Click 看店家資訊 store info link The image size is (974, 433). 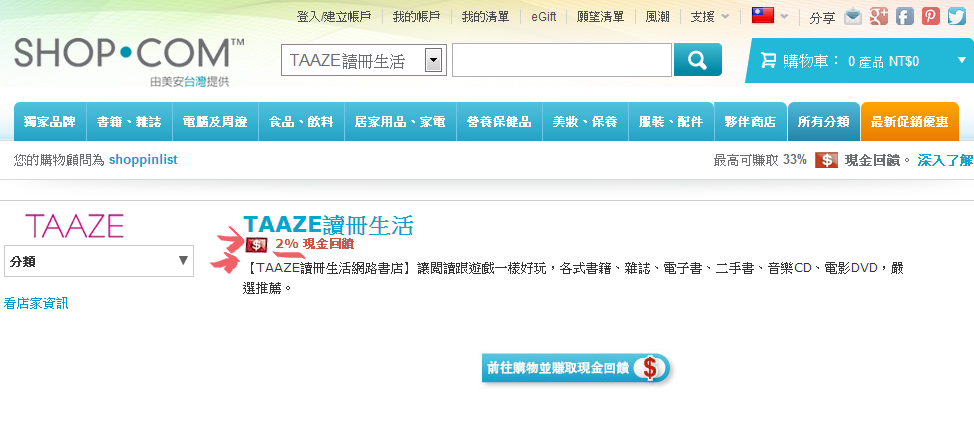tap(36, 304)
